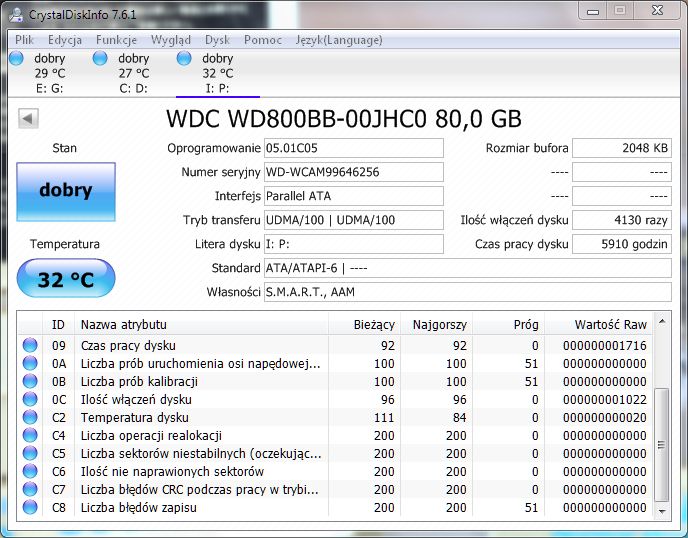Click the Bieżący column header
688x538 pixels.
click(x=365, y=325)
